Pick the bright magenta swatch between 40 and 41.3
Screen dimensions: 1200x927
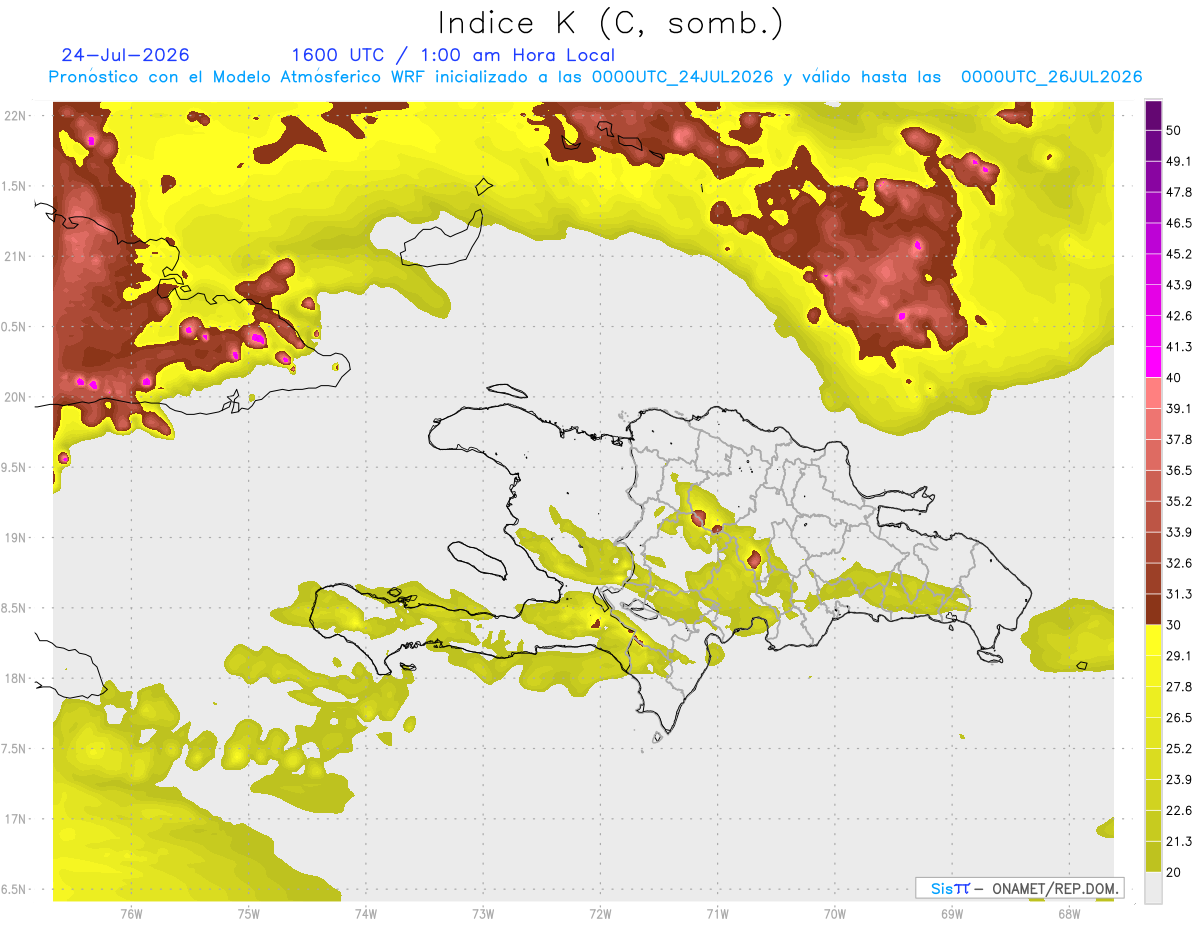[x=1153, y=362]
